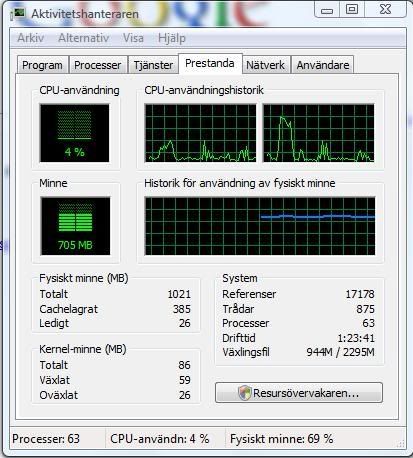Click the physical memory history graph
Screen dimensions: 413x458
tap(260, 226)
